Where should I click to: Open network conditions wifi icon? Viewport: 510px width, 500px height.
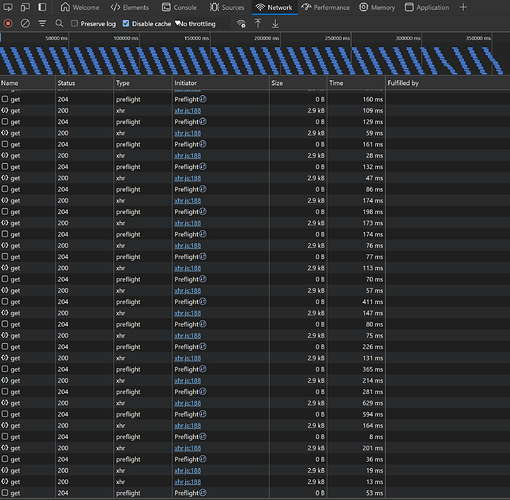point(241,24)
